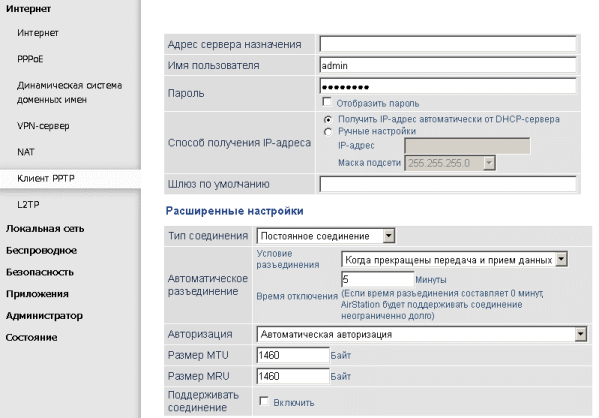Open the NAT sidebar page
The width and height of the screenshot is (599, 418).
point(26,152)
